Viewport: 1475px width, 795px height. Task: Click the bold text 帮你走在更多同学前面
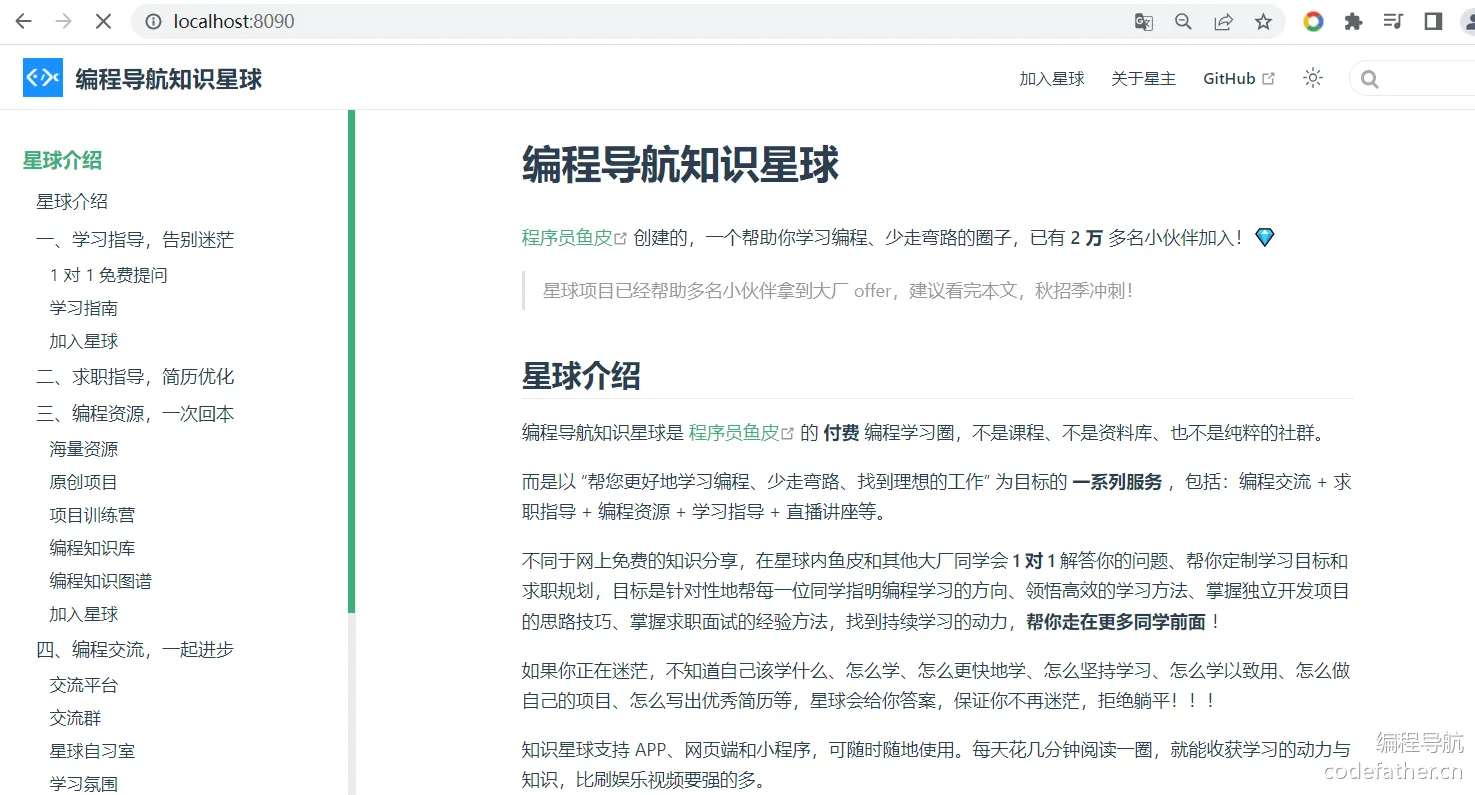click(1116, 622)
